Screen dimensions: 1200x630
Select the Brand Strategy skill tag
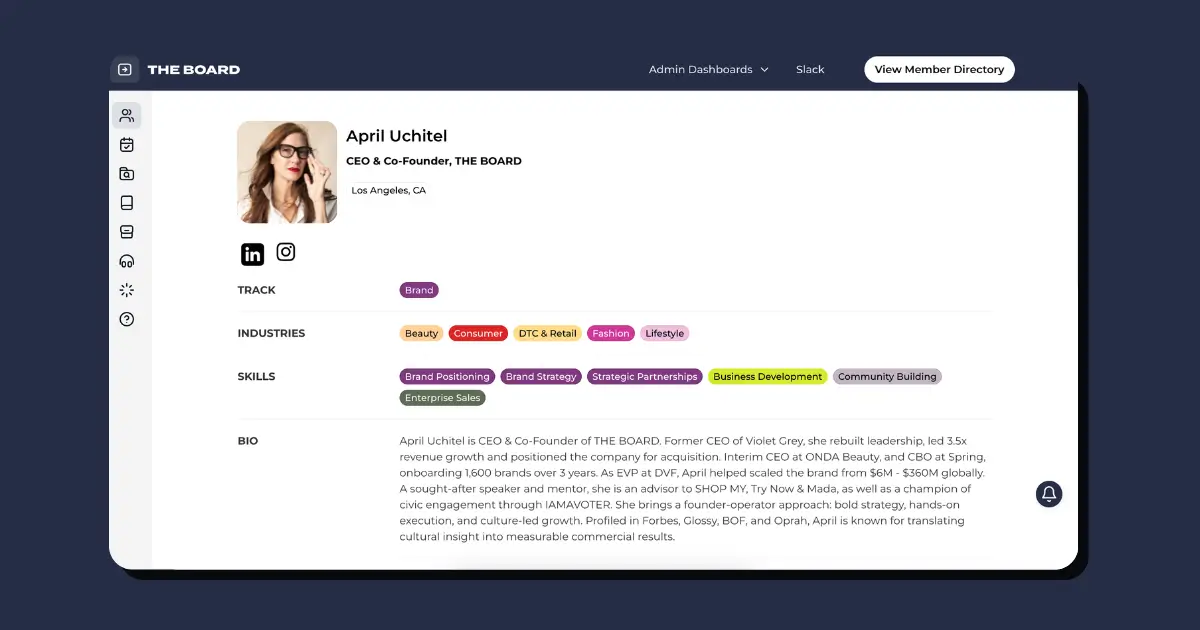tap(541, 377)
